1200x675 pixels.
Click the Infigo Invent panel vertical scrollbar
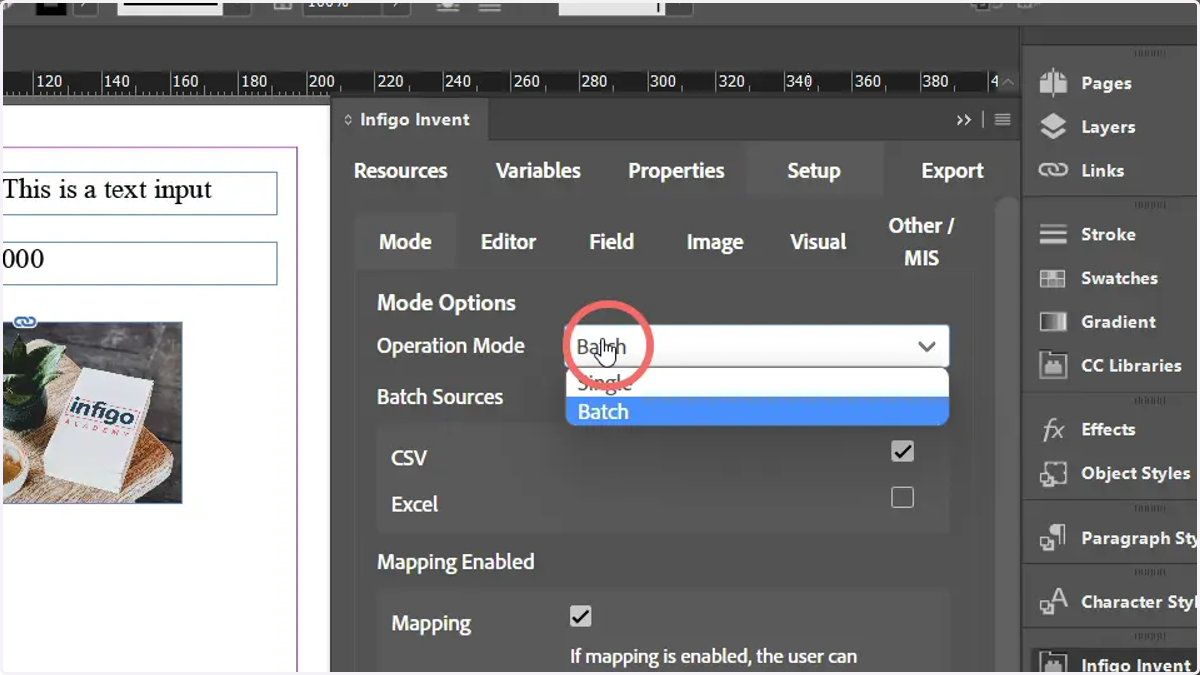pyautogui.click(x=1006, y=434)
